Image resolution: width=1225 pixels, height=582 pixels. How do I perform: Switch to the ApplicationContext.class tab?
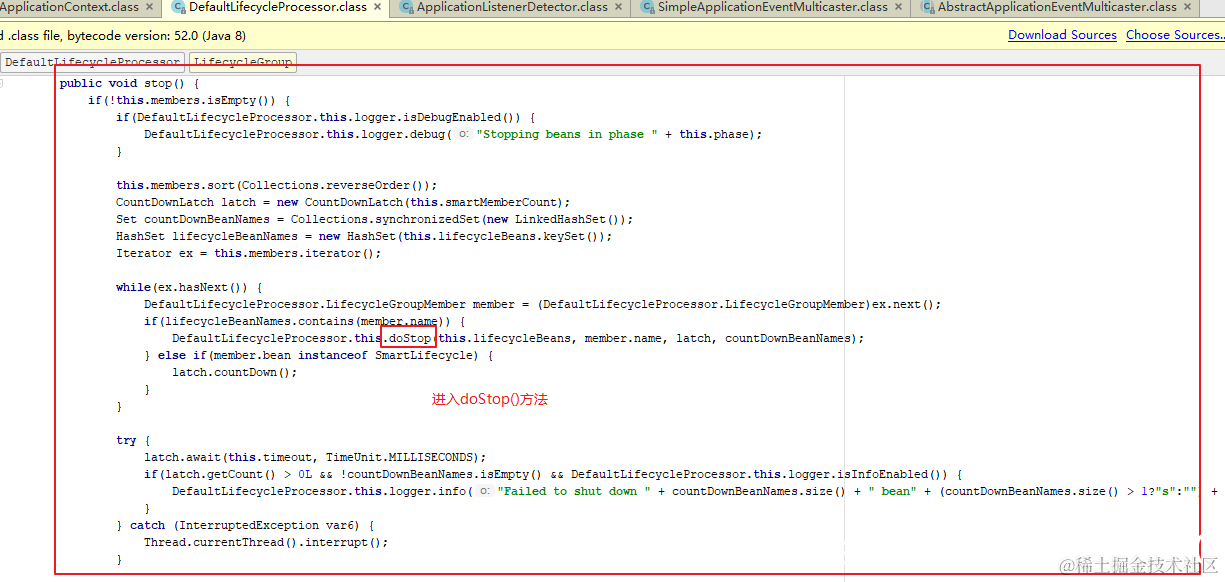click(x=69, y=7)
